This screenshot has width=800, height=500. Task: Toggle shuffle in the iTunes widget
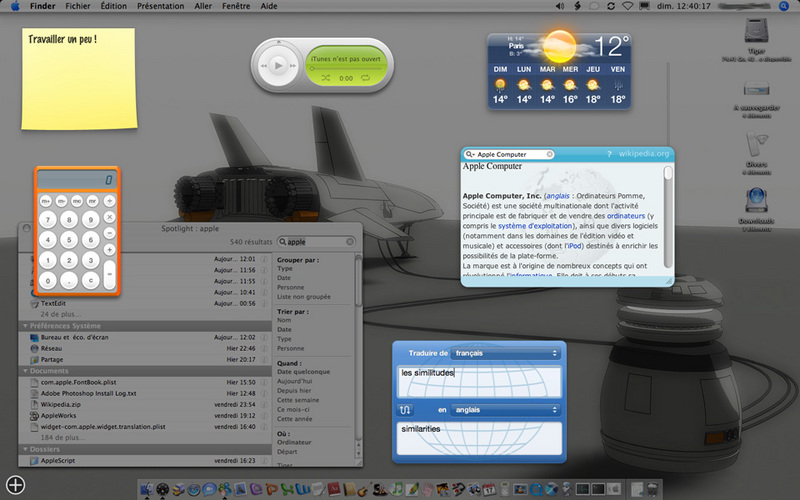pyautogui.click(x=326, y=78)
